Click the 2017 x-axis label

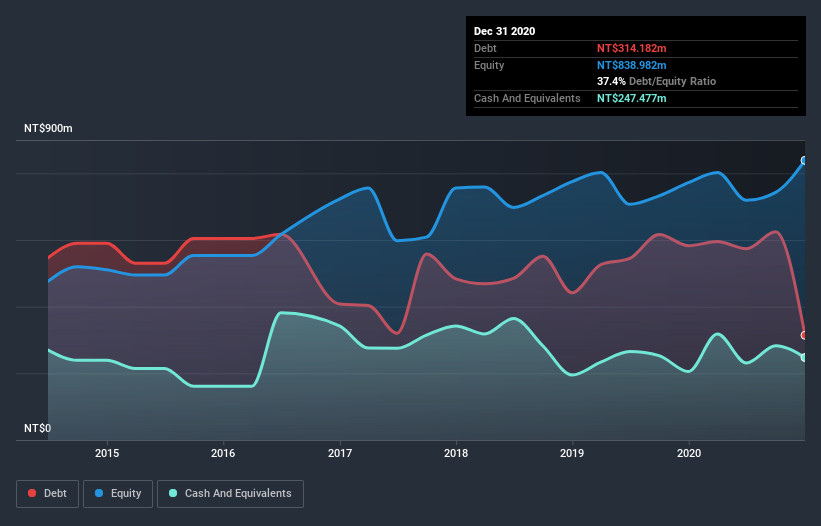(340, 453)
